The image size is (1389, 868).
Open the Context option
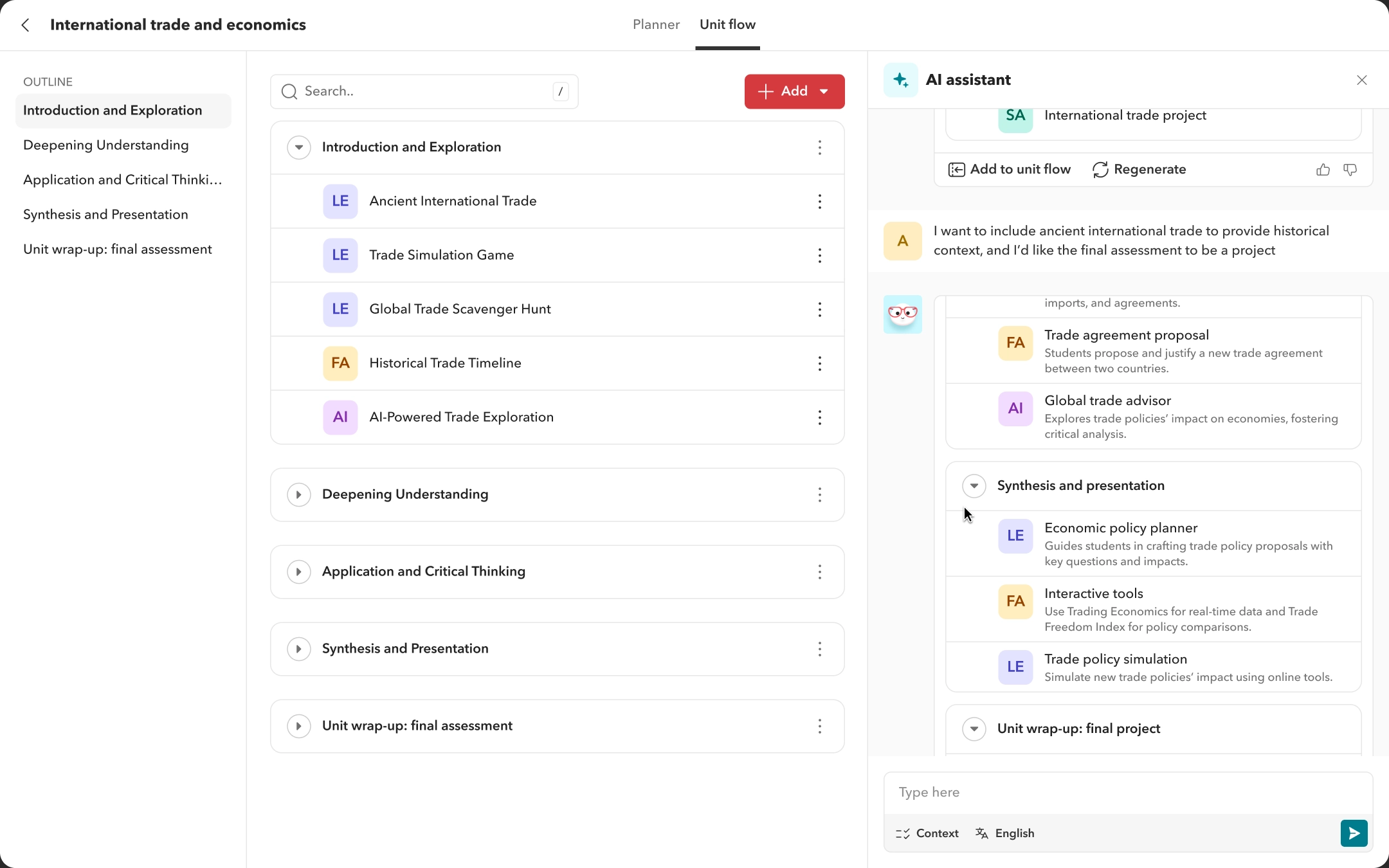tap(927, 833)
